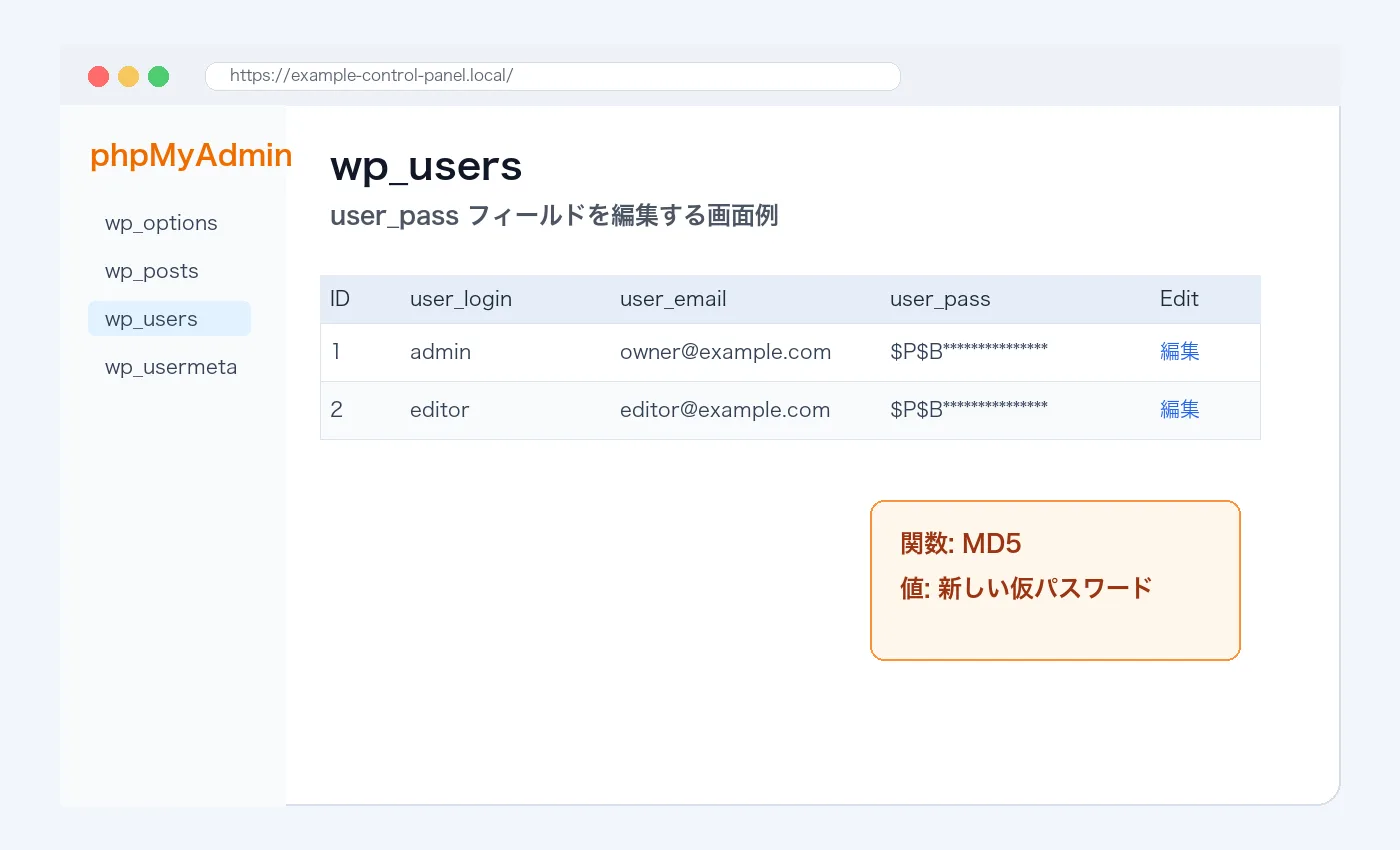This screenshot has width=1400, height=850.
Task: Click the user_email column header
Action: 673,299
